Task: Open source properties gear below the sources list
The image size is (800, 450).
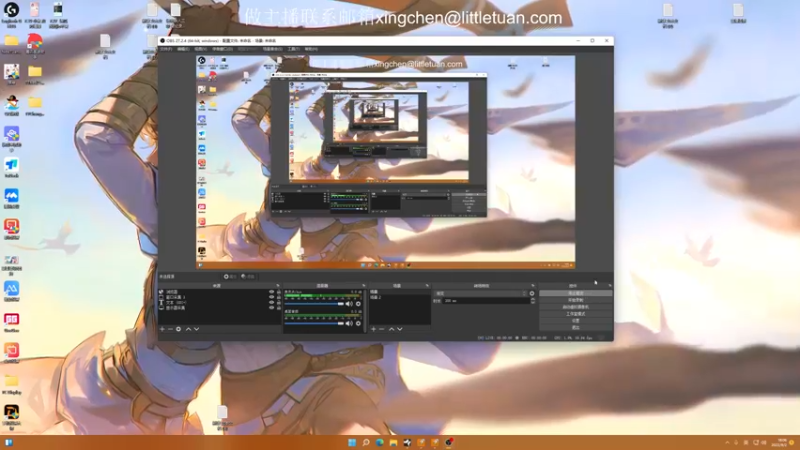Action: [x=179, y=329]
